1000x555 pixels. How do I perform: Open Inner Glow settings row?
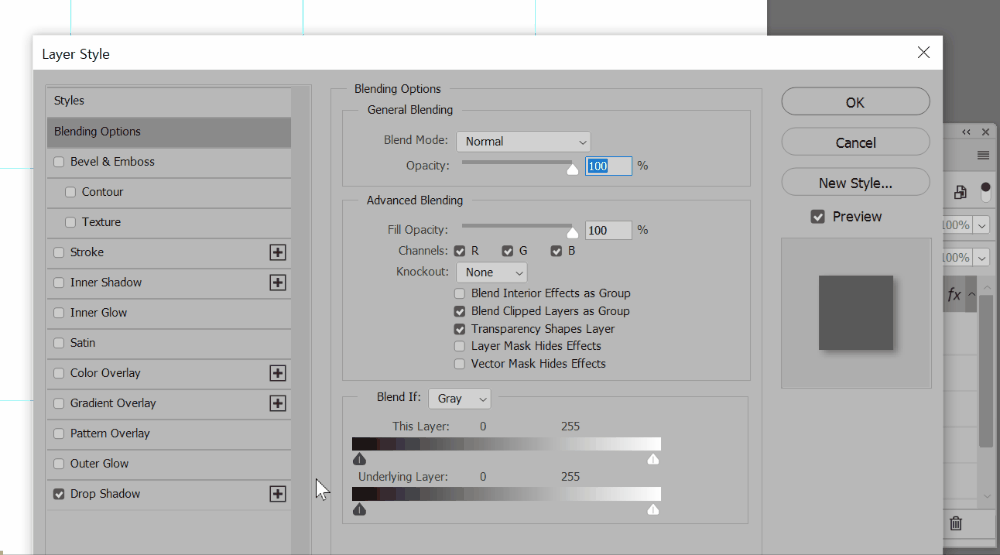(169, 313)
